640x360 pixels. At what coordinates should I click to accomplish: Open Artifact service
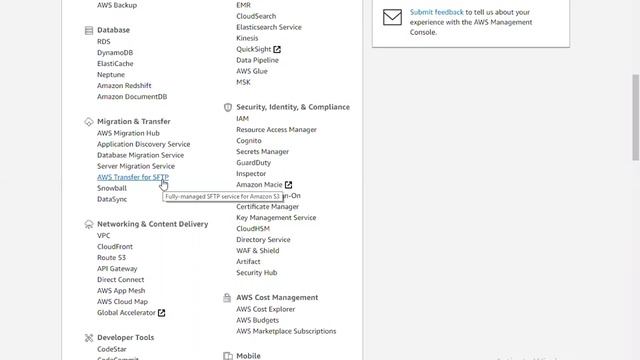coord(248,262)
